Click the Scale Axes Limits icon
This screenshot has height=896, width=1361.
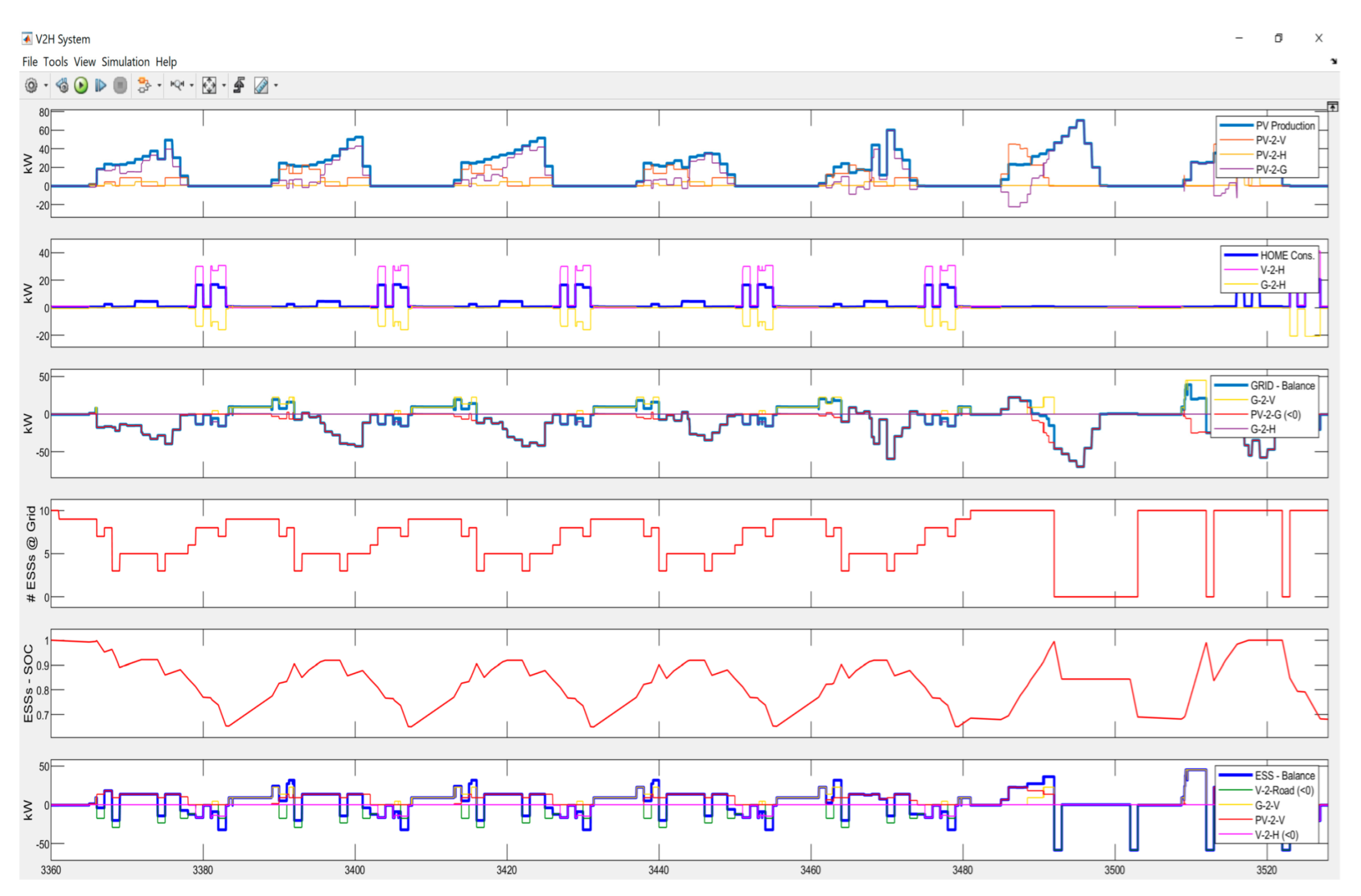tap(209, 86)
